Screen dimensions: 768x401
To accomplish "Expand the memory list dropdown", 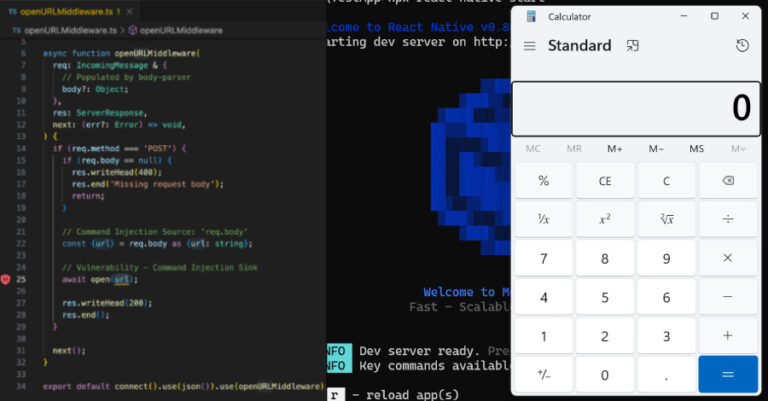I will click(738, 149).
